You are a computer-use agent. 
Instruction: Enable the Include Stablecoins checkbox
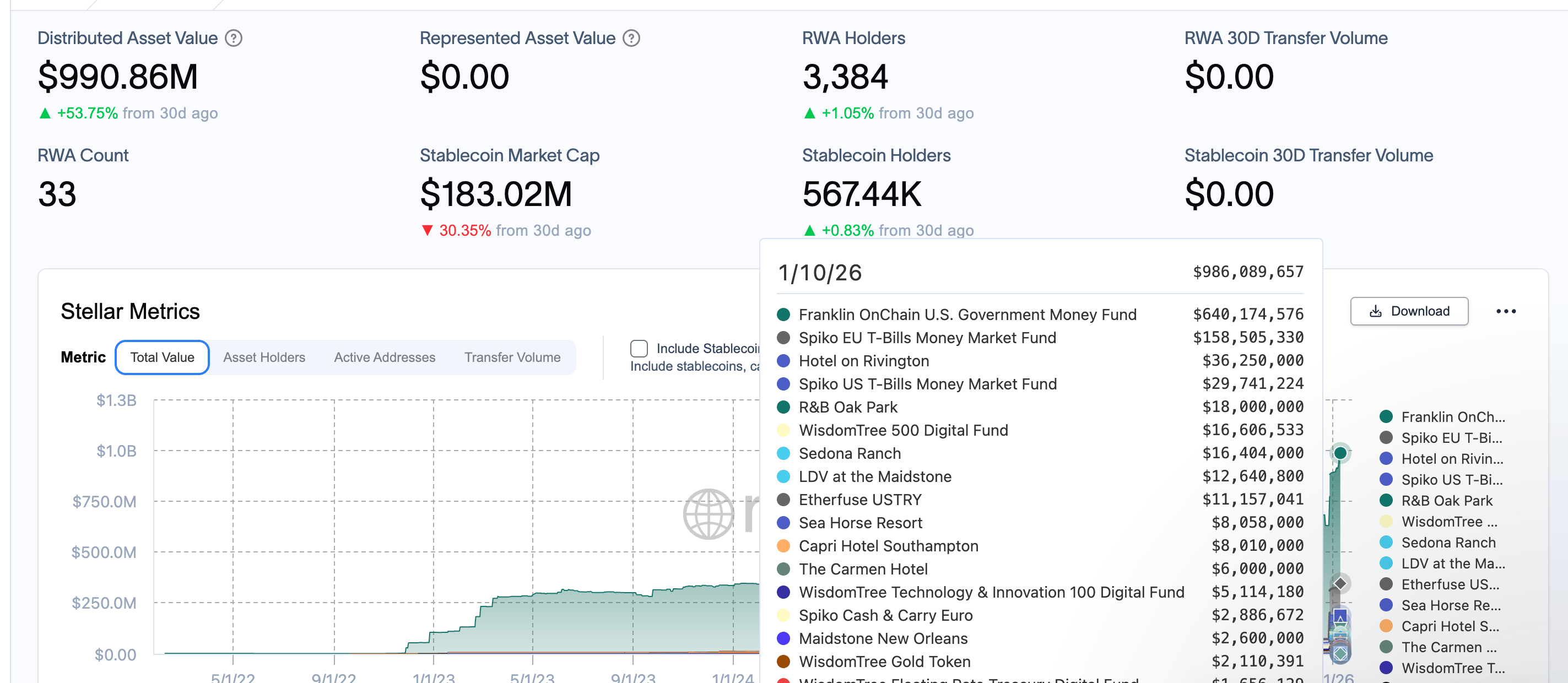point(639,348)
